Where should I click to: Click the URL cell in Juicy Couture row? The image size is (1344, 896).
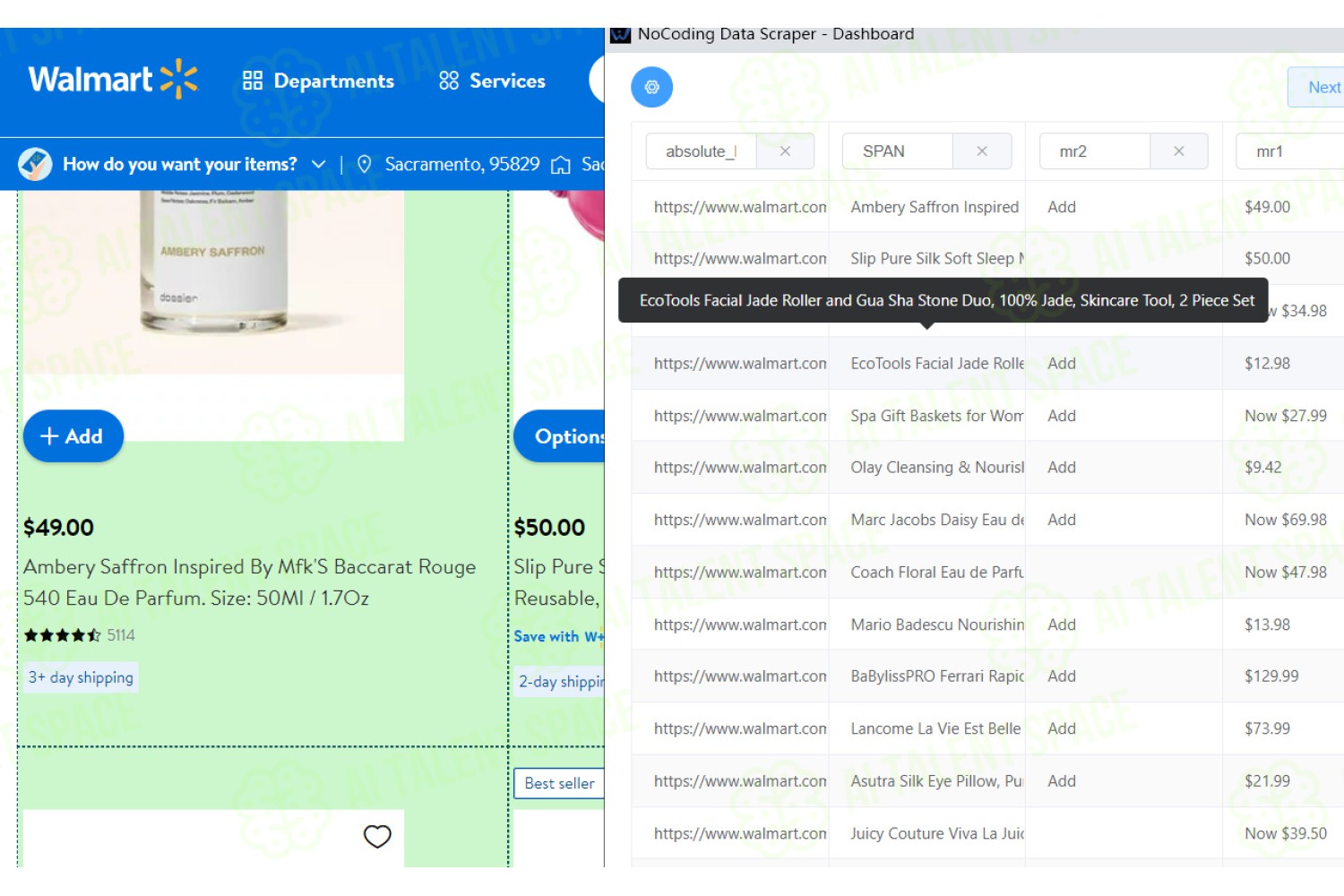tap(730, 833)
